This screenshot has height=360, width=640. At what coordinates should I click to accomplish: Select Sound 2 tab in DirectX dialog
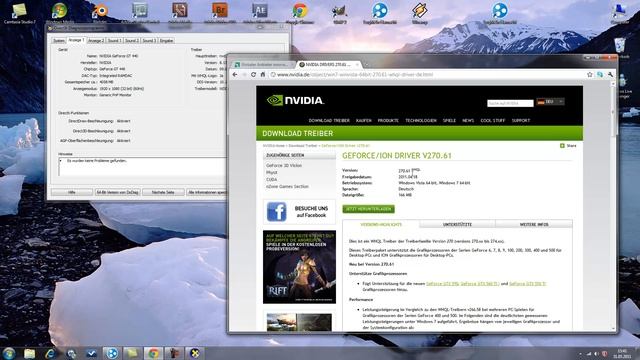(x=131, y=40)
